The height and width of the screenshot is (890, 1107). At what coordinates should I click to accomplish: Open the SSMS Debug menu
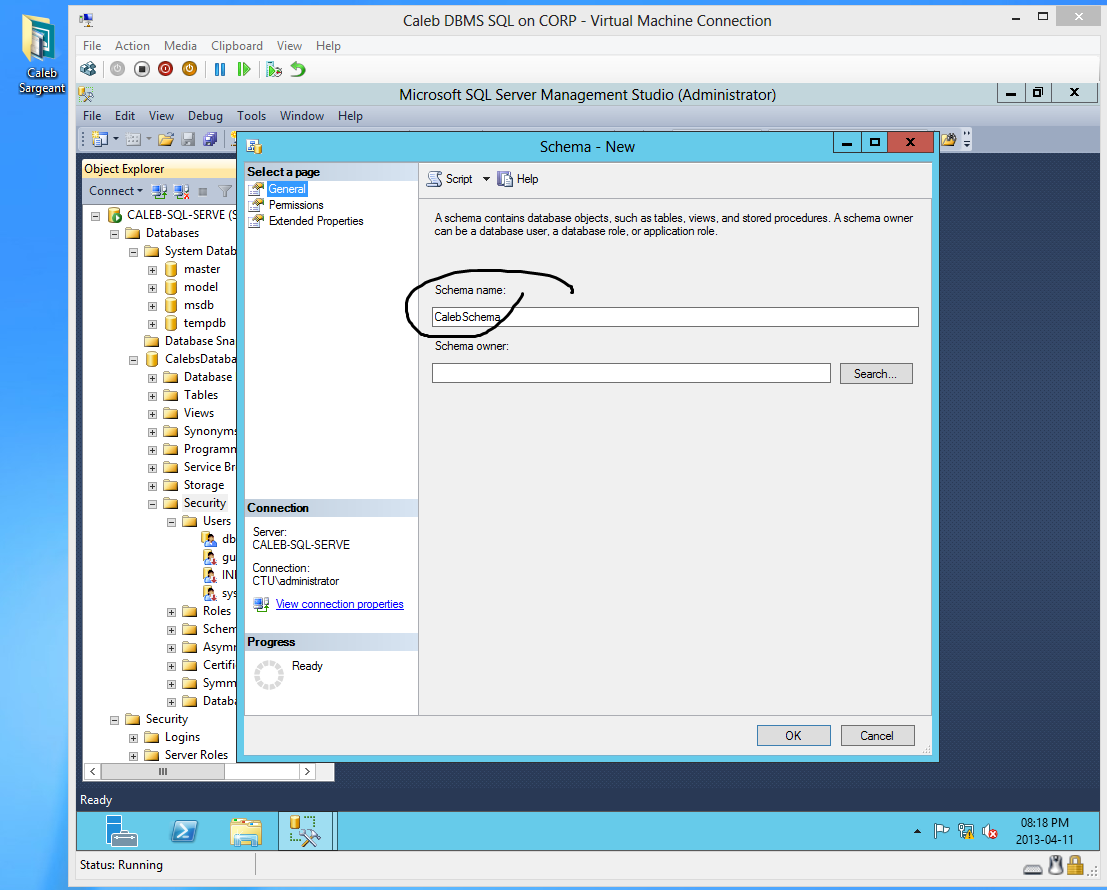pyautogui.click(x=205, y=116)
